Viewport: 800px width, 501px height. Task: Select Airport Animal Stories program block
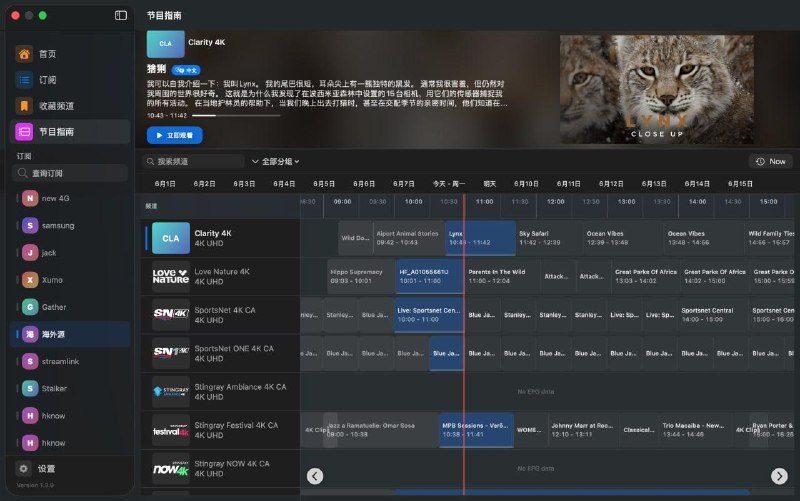409,238
